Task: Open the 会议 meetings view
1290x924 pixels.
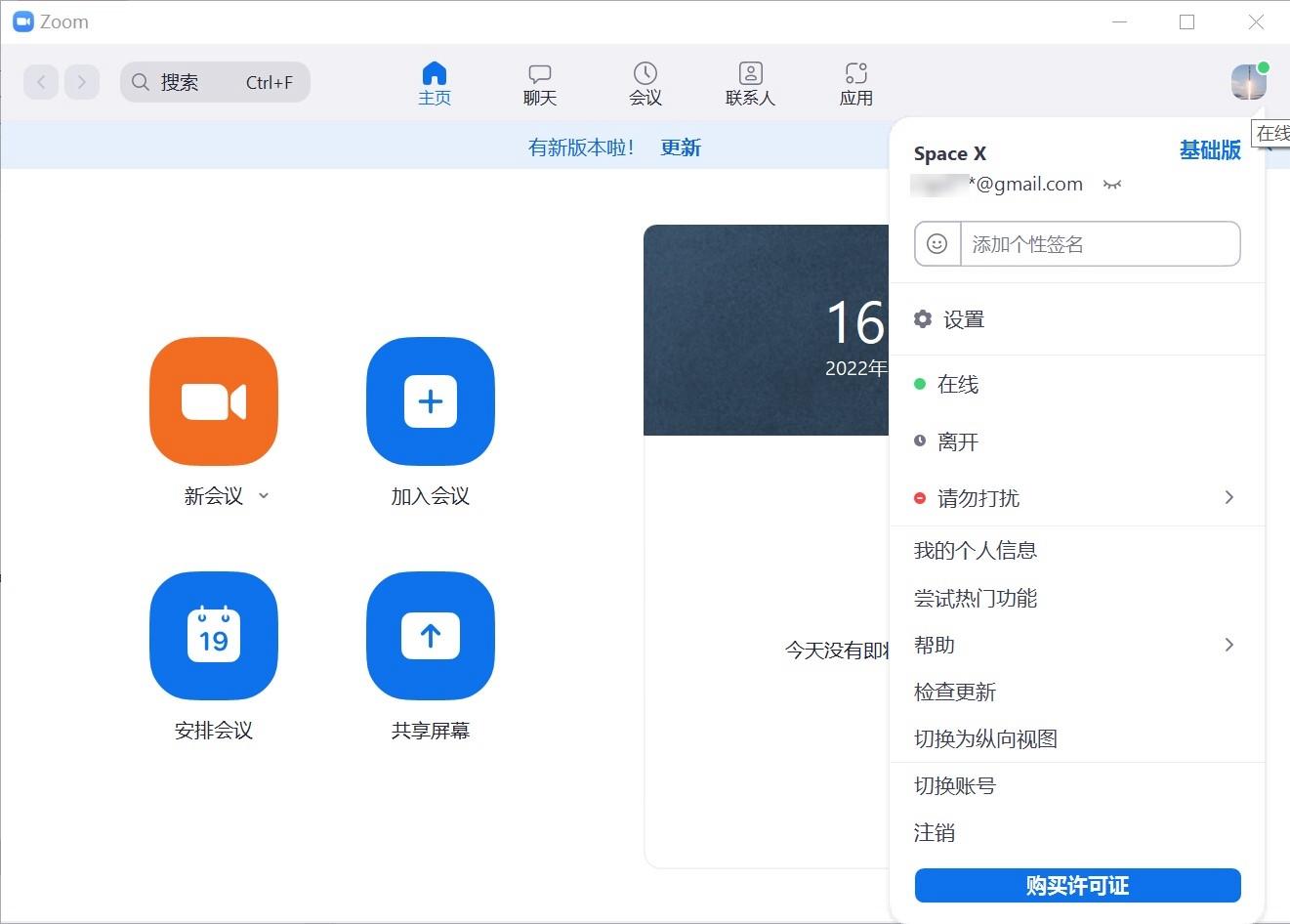Action: point(645,82)
